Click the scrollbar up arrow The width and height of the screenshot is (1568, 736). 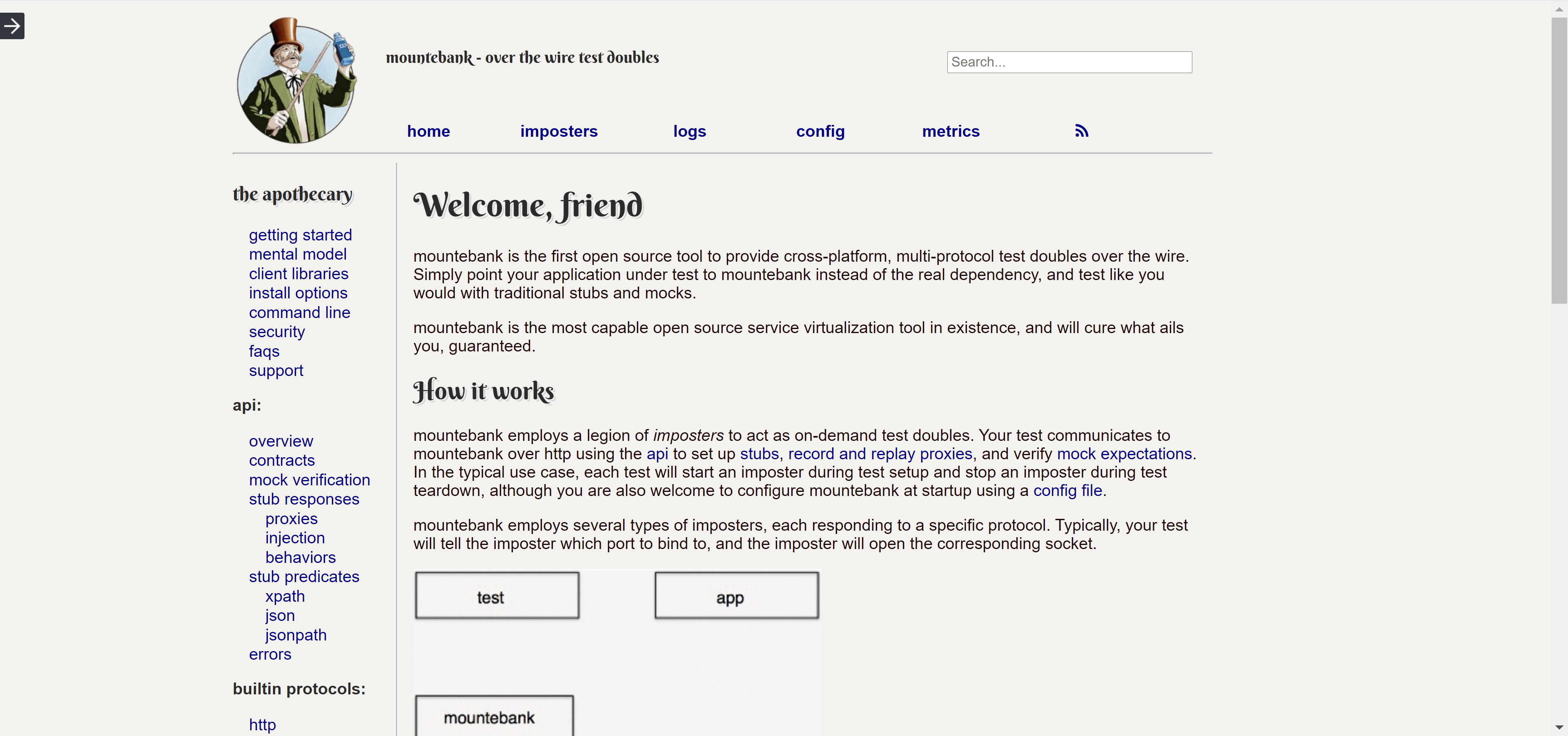[1559, 9]
